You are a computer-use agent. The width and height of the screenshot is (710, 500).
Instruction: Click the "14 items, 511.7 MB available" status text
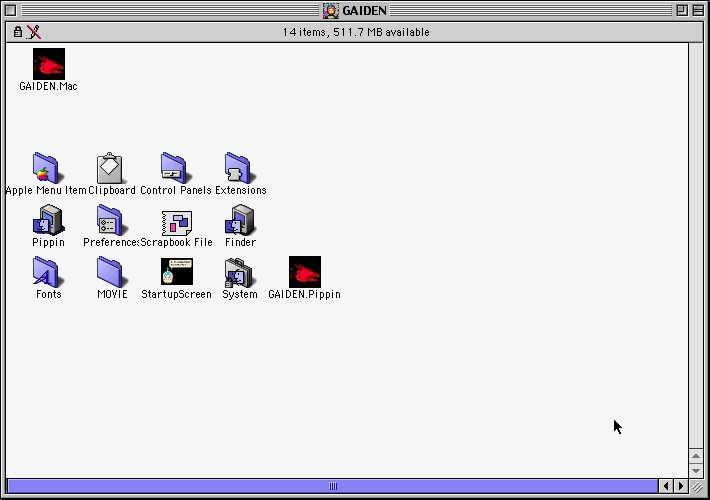[356, 32]
